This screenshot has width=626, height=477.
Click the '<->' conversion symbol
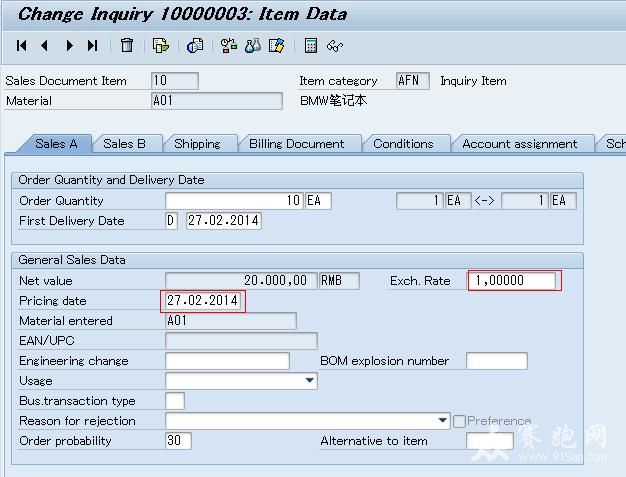(484, 200)
